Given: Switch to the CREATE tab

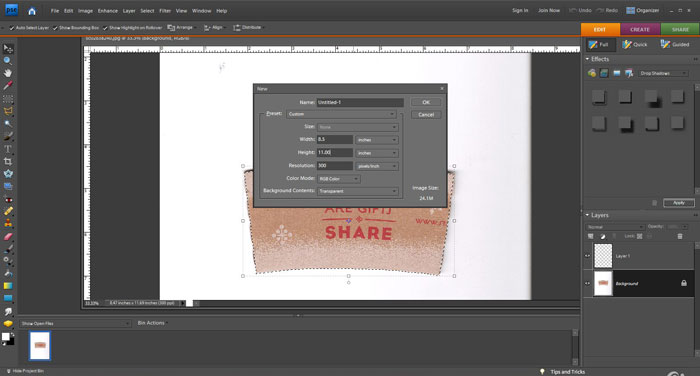Looking at the screenshot, I should [x=640, y=29].
